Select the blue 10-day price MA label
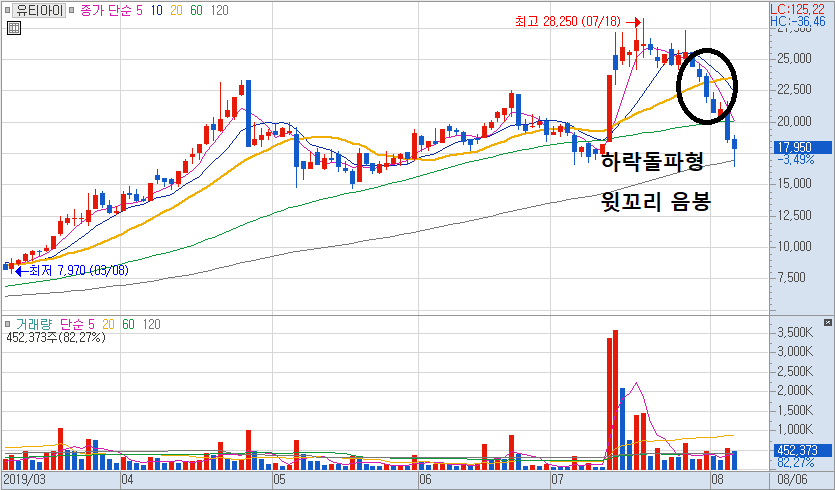 click(x=157, y=10)
